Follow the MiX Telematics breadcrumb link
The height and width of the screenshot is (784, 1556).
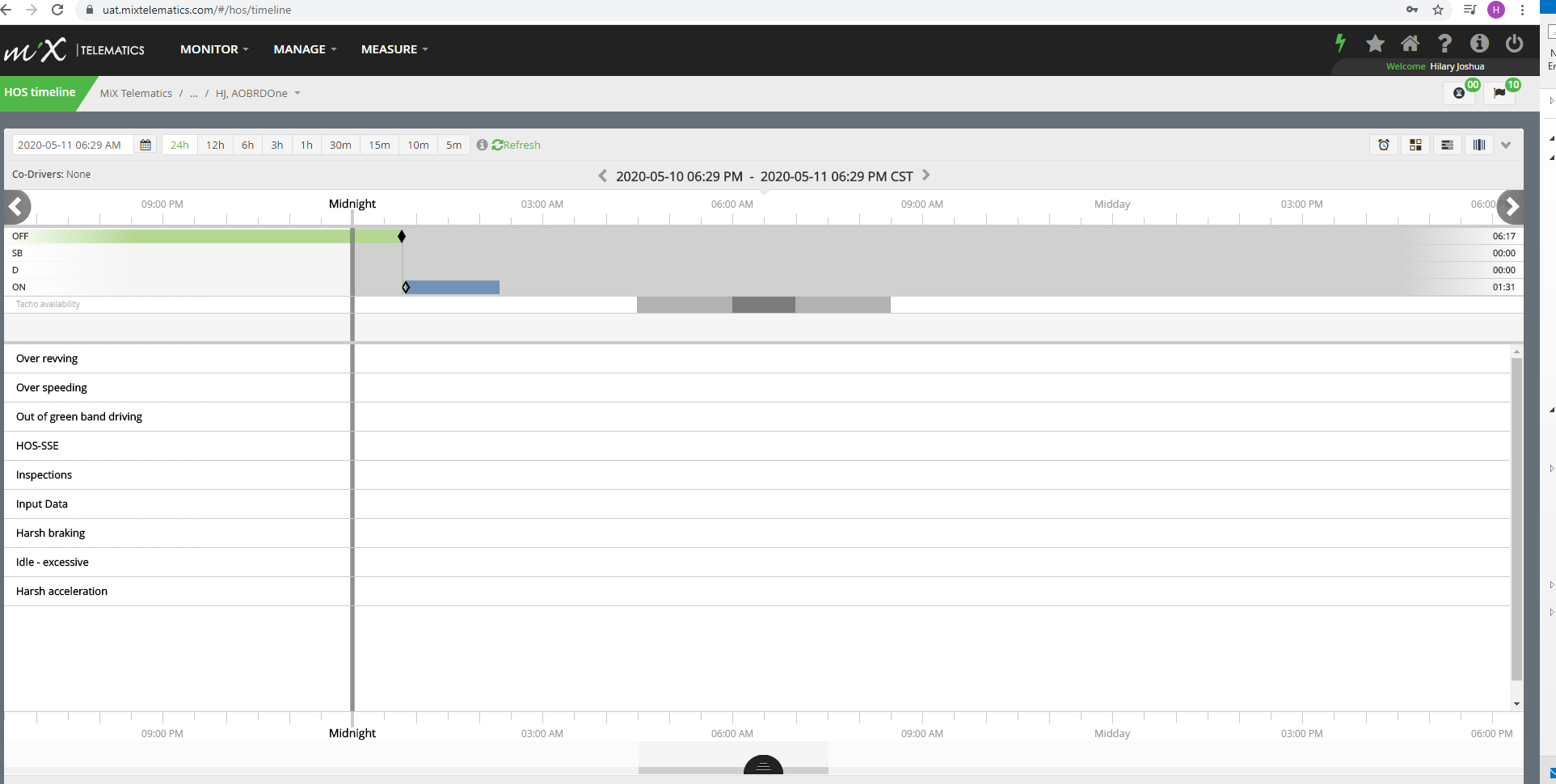(136, 94)
